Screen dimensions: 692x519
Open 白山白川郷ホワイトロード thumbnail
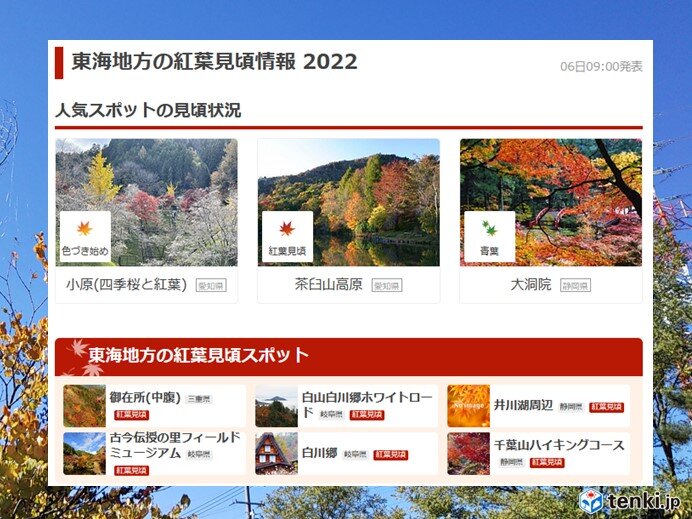(x=276, y=406)
